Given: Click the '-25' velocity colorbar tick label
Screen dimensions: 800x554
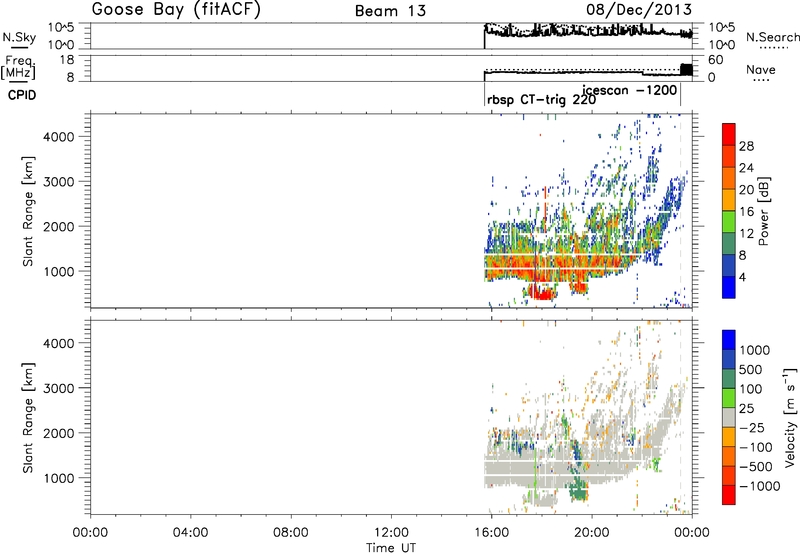Looking at the screenshot, I should (752, 428).
